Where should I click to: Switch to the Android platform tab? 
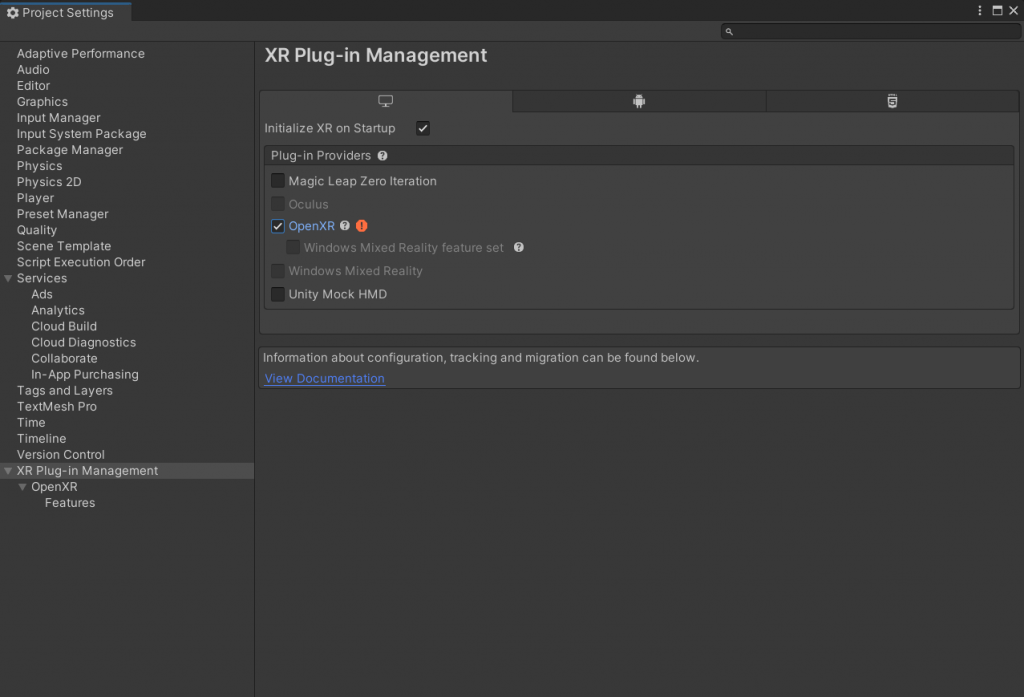[639, 101]
